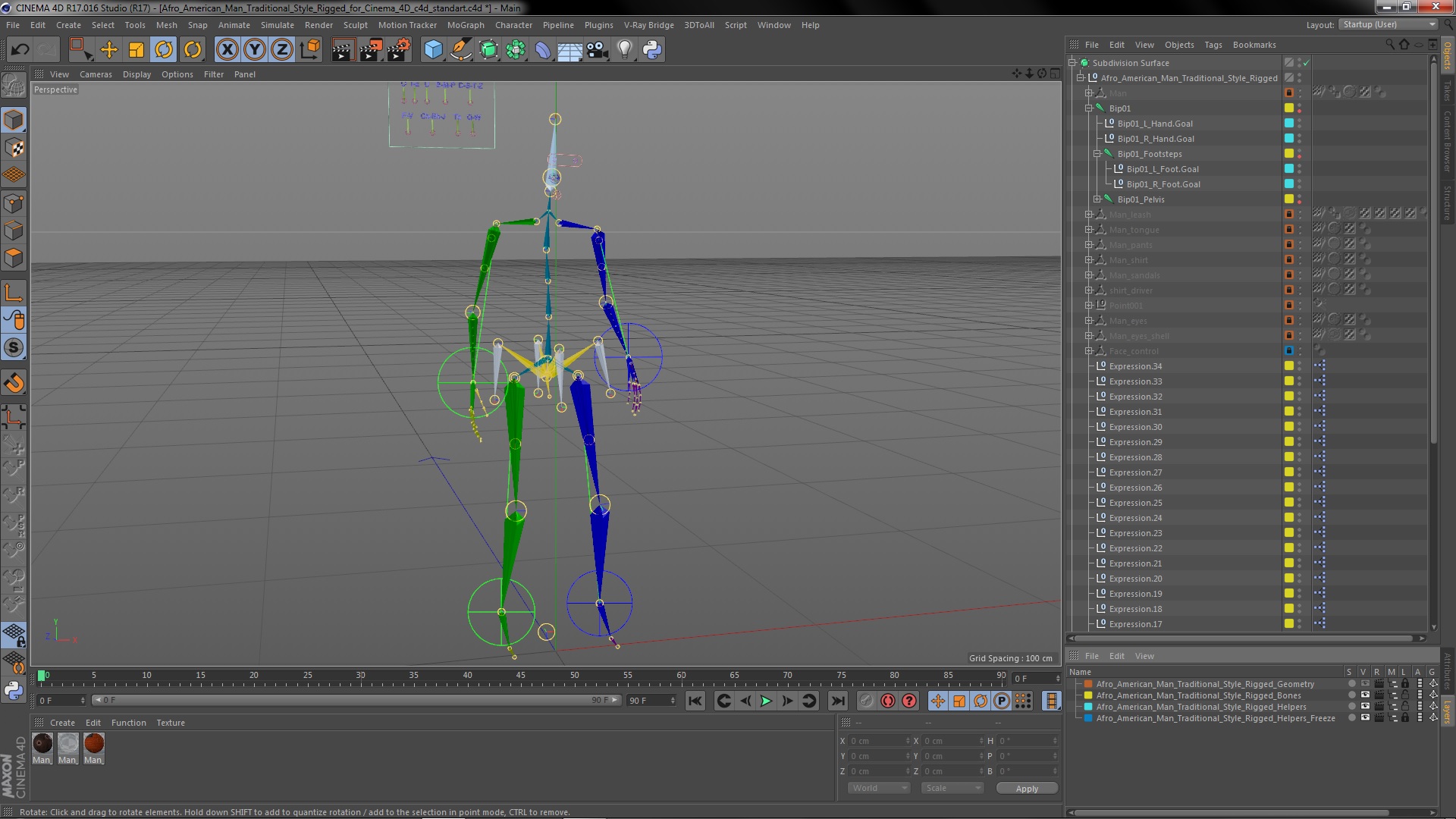1456x819 pixels.
Task: Toggle Y axis lock
Action: coord(255,50)
